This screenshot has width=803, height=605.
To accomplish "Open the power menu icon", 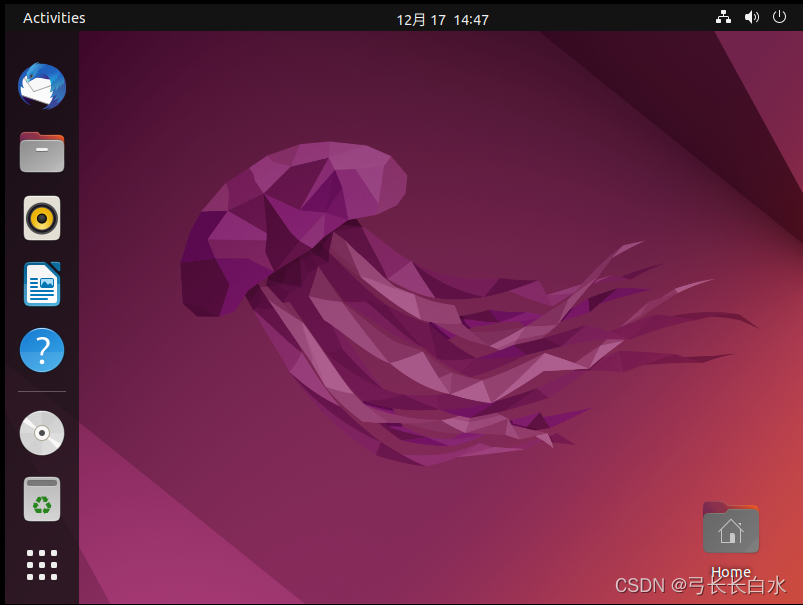I will [779, 17].
